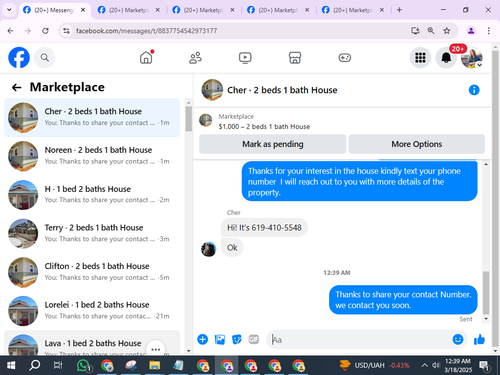Open Windows taskbar search
This screenshot has height=375, width=500.
pos(34,366)
